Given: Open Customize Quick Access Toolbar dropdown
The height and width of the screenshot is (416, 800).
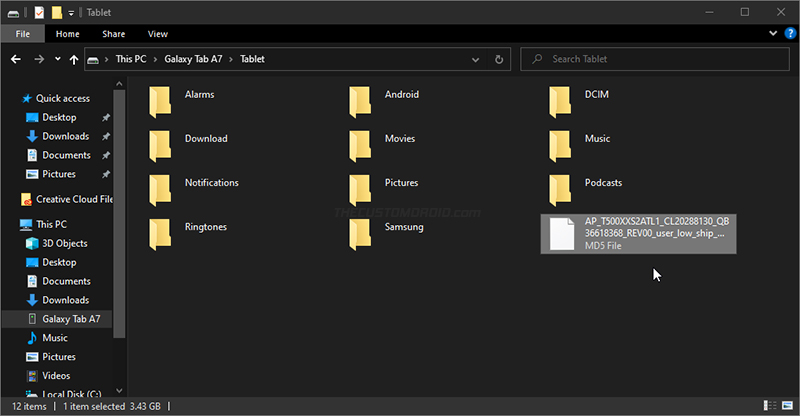Looking at the screenshot, I should [71, 13].
